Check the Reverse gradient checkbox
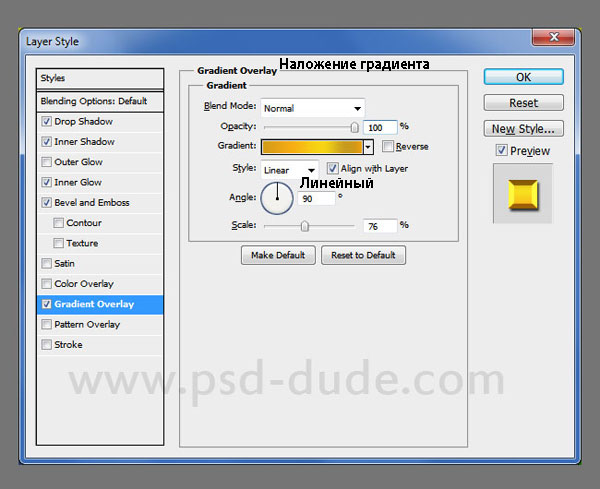 coord(388,146)
